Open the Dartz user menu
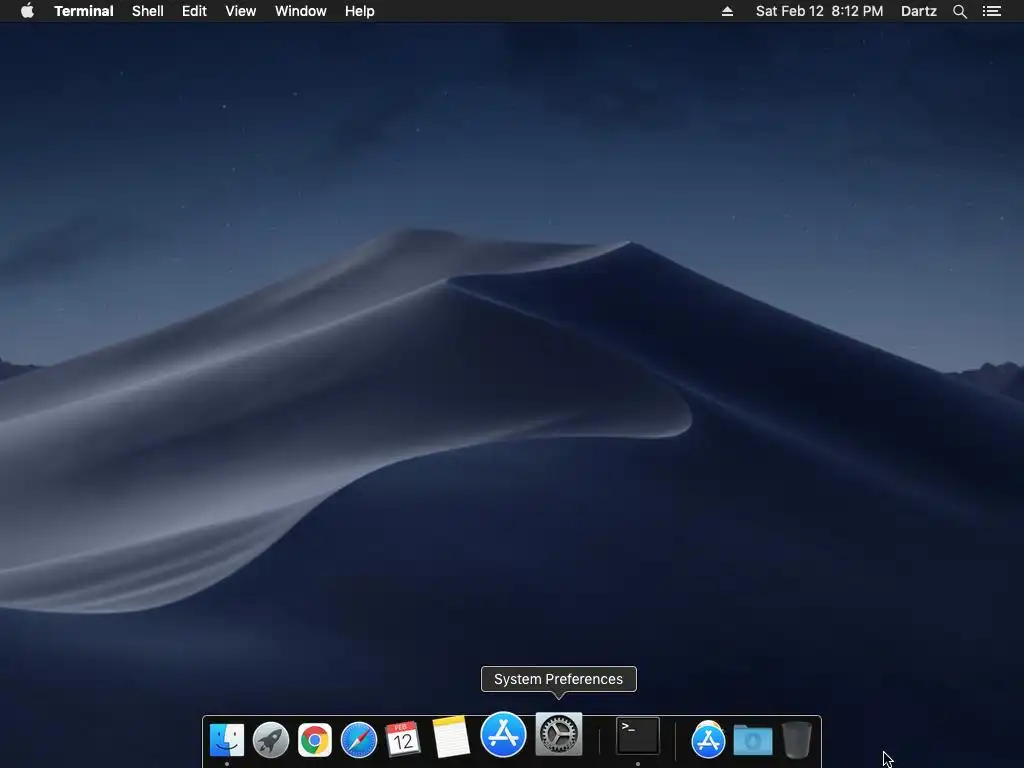Image resolution: width=1024 pixels, height=768 pixels. coord(918,11)
